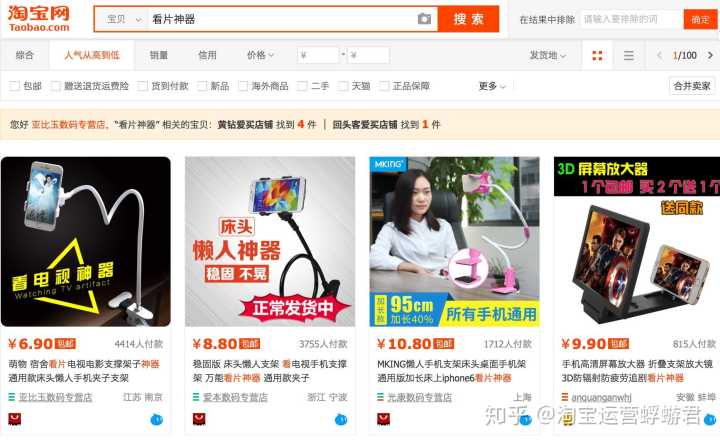Enable the 包邮 free shipping checkbox
This screenshot has height=444, width=720.
point(15,86)
